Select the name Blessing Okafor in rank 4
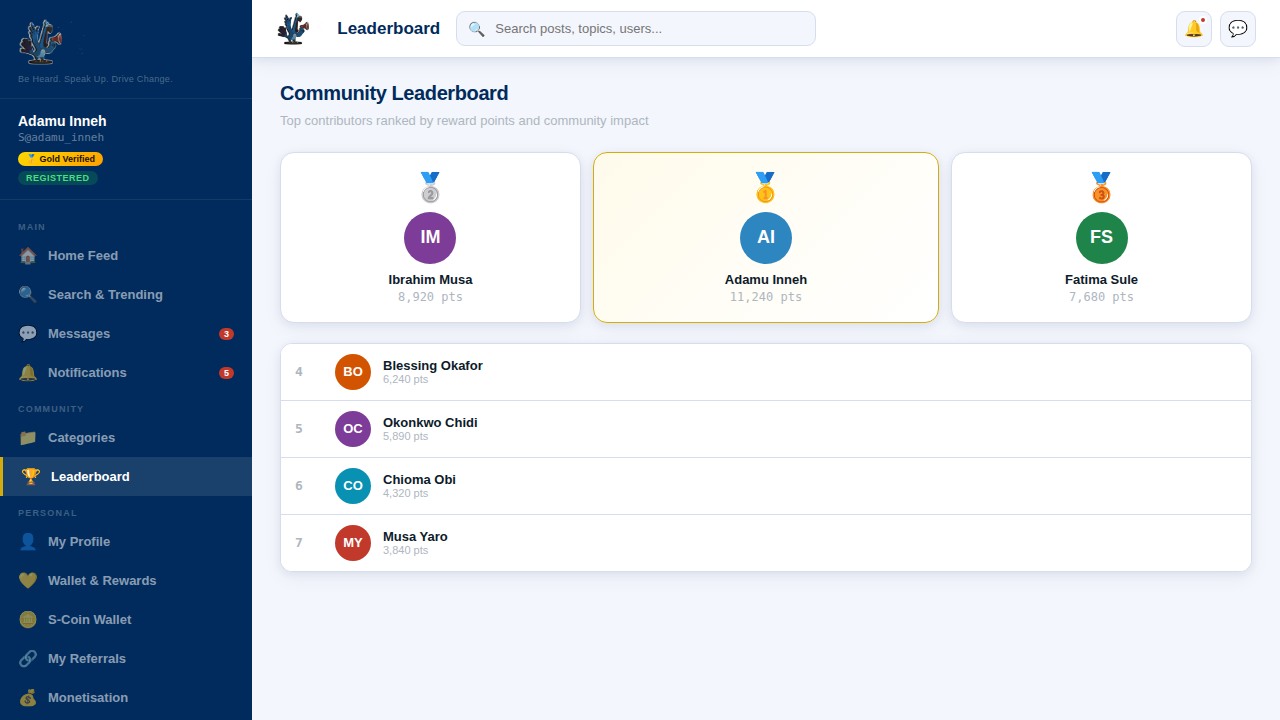The width and height of the screenshot is (1280, 720). click(433, 366)
